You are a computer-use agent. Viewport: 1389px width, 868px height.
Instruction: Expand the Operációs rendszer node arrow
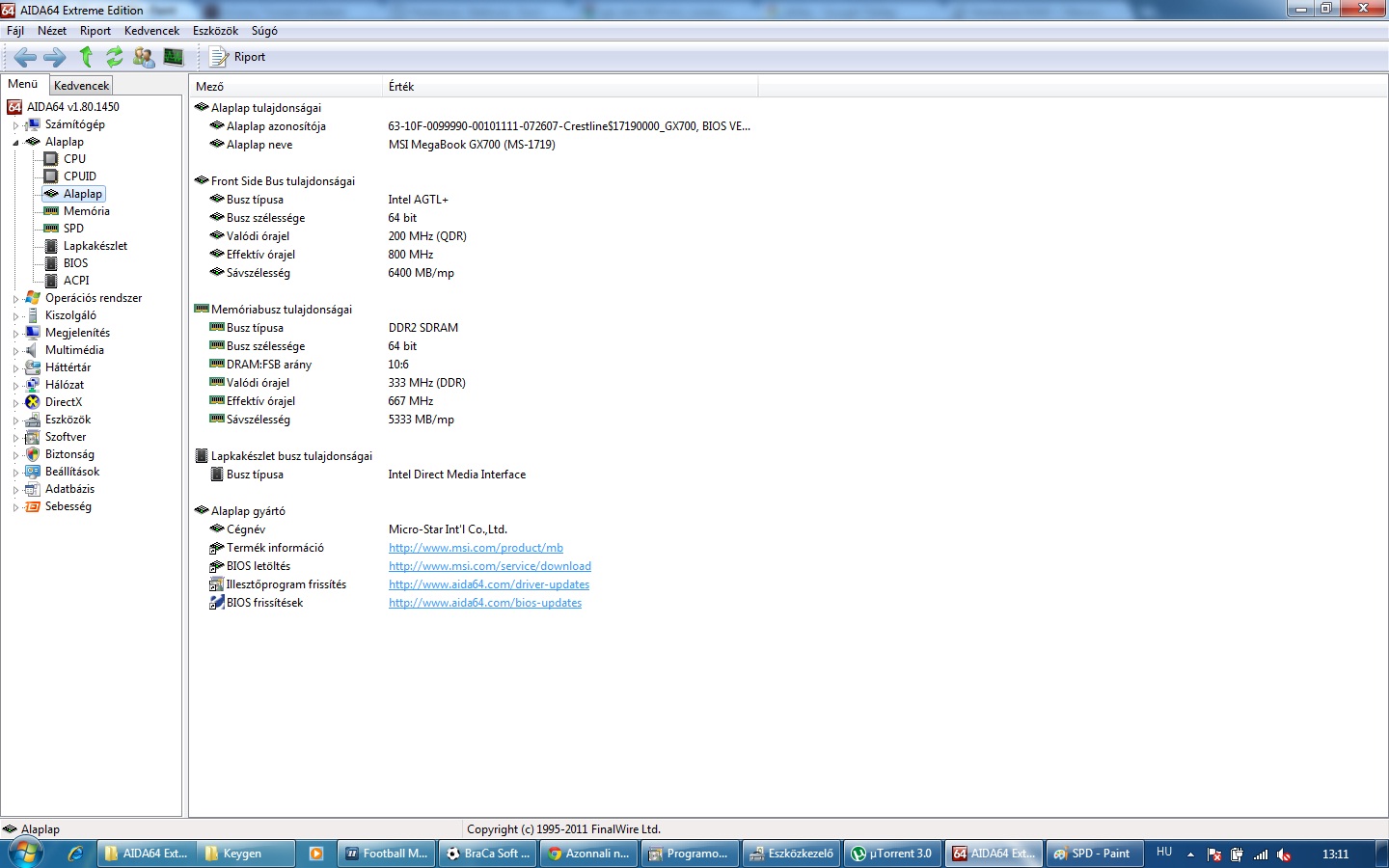(15, 299)
